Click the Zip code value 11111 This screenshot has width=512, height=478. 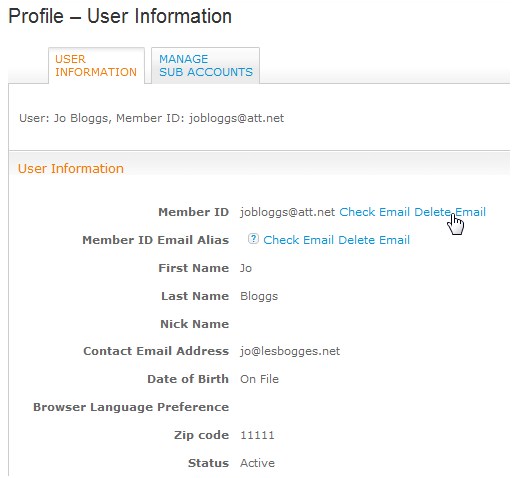(257, 435)
